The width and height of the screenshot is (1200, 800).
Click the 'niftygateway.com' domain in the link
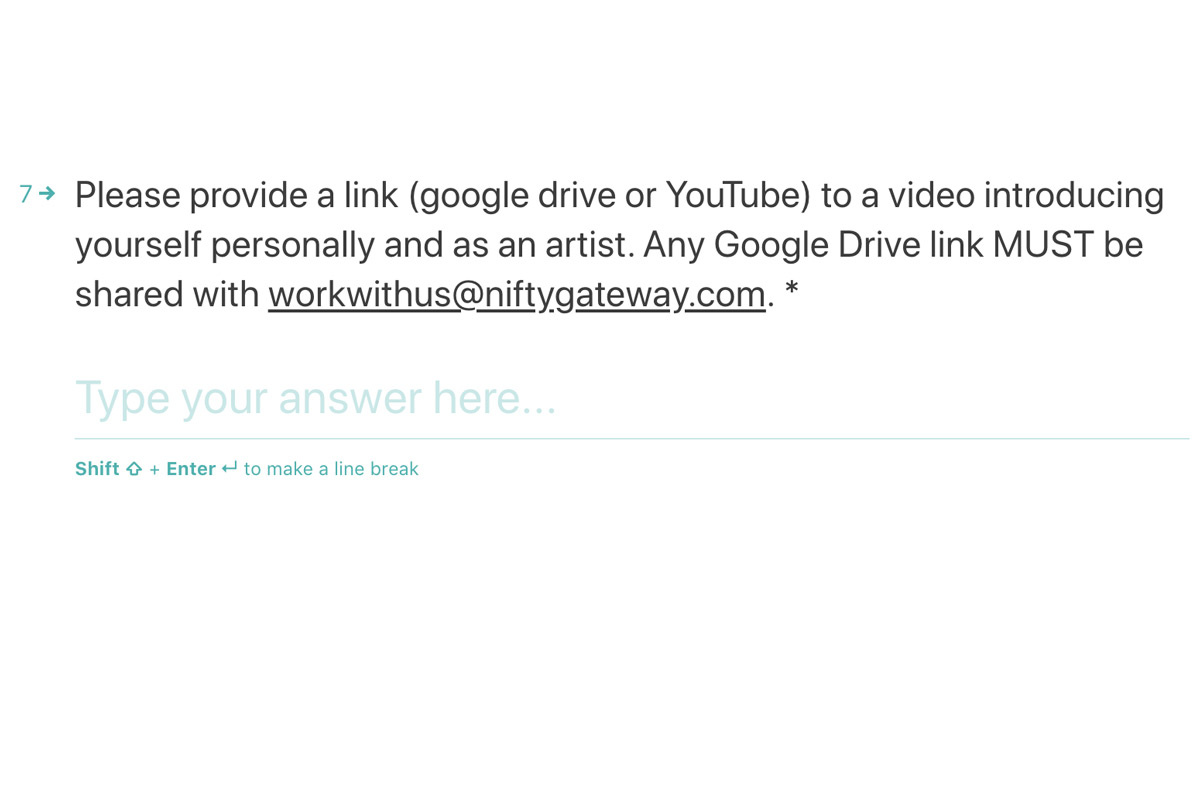point(621,295)
